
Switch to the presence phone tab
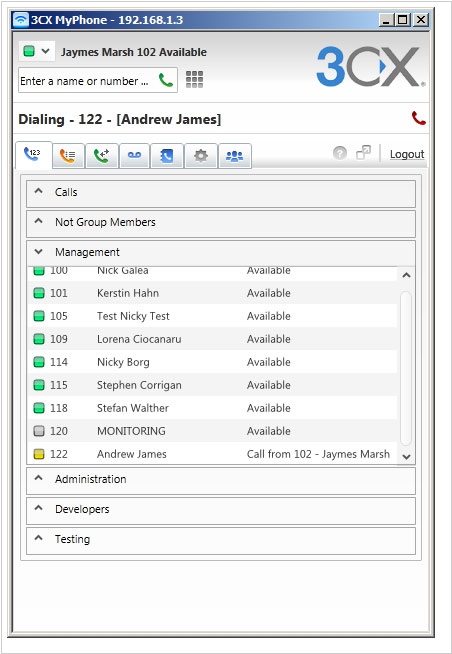33,155
